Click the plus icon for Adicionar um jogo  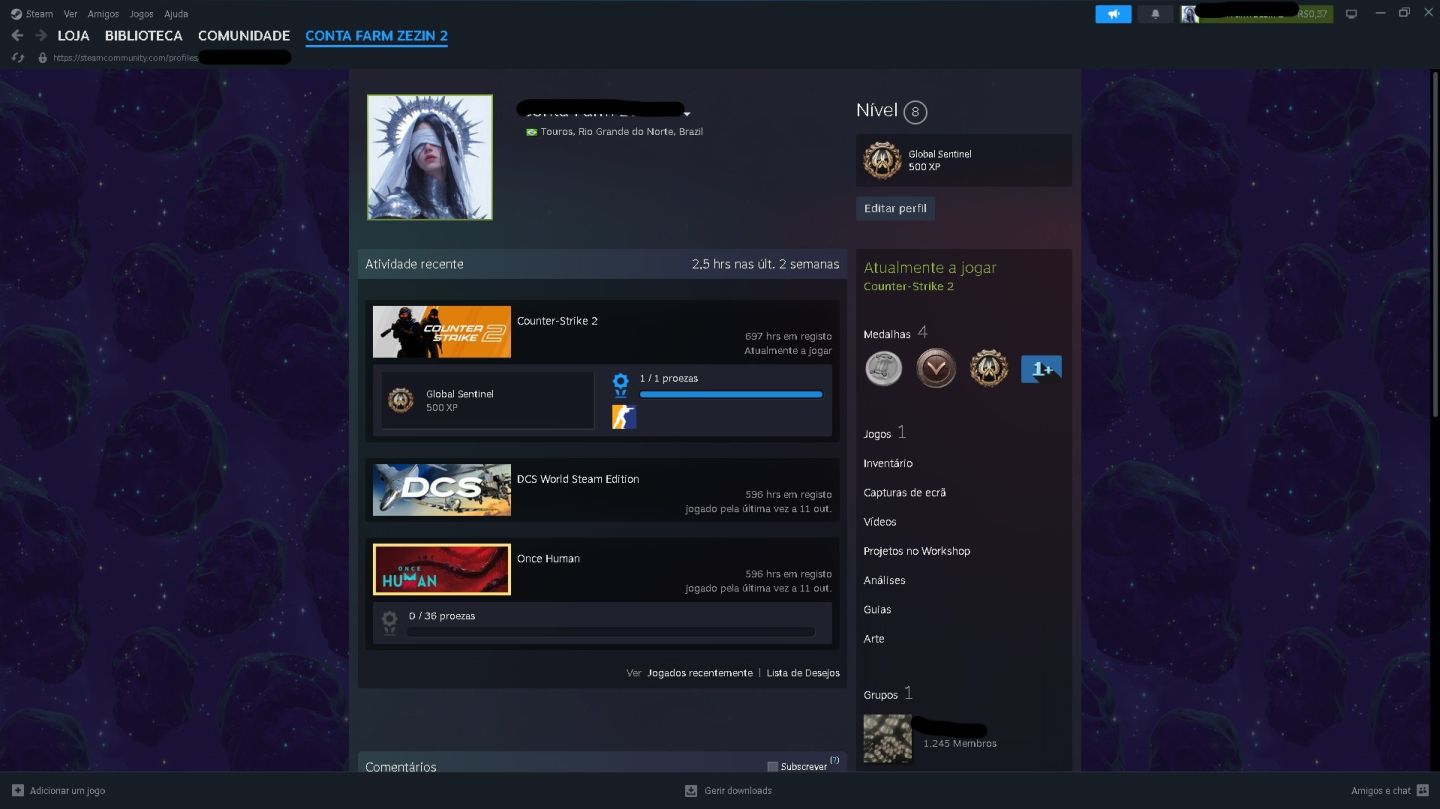click(18, 790)
